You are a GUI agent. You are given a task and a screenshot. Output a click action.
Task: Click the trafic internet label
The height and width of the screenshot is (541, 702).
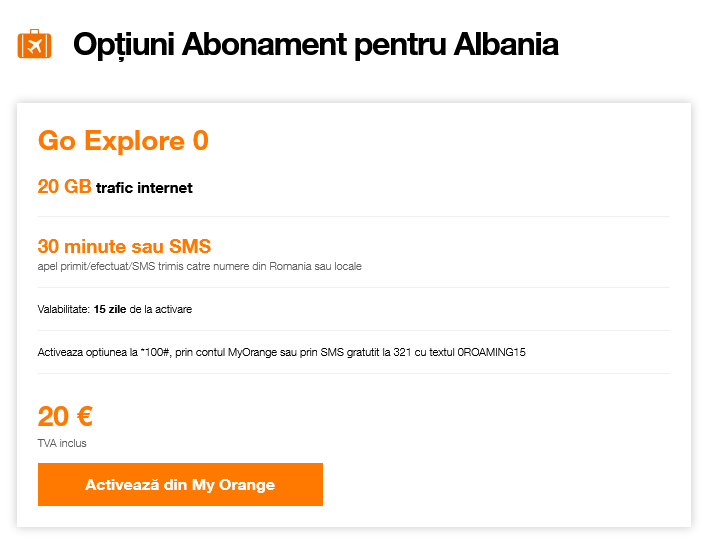click(x=144, y=188)
